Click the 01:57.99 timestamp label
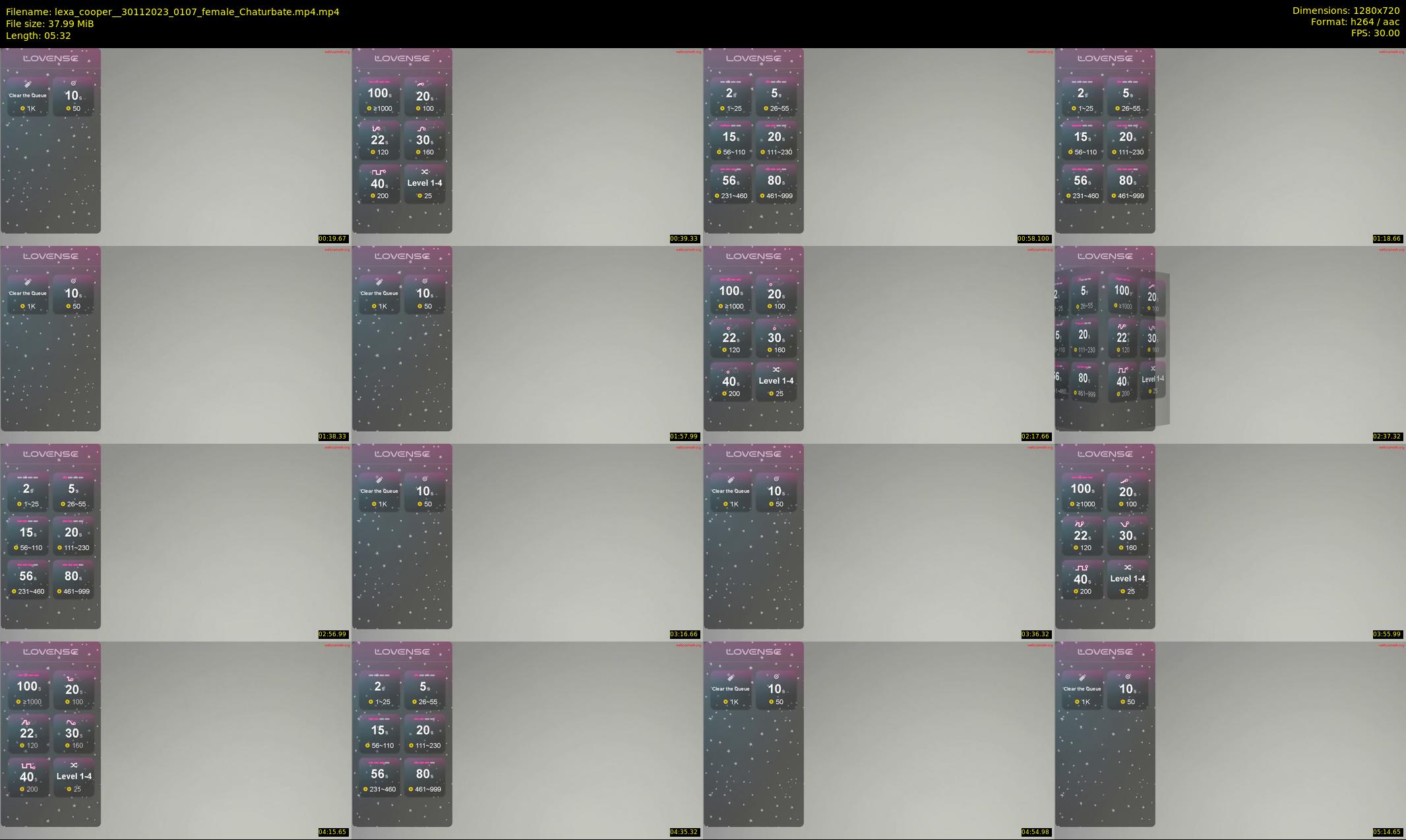This screenshot has width=1406, height=840. (684, 436)
